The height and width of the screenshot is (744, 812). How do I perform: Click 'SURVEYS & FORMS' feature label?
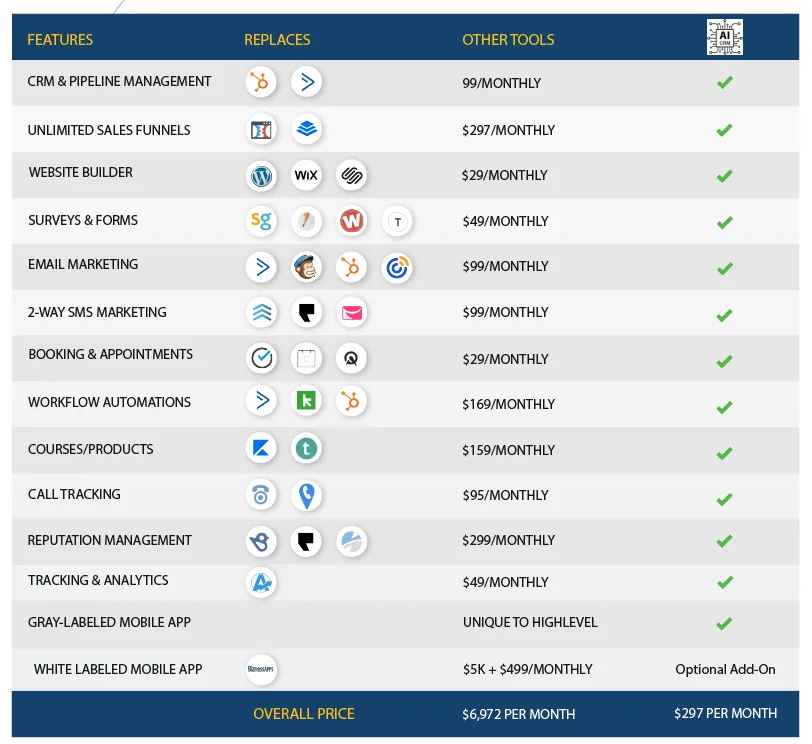point(83,220)
